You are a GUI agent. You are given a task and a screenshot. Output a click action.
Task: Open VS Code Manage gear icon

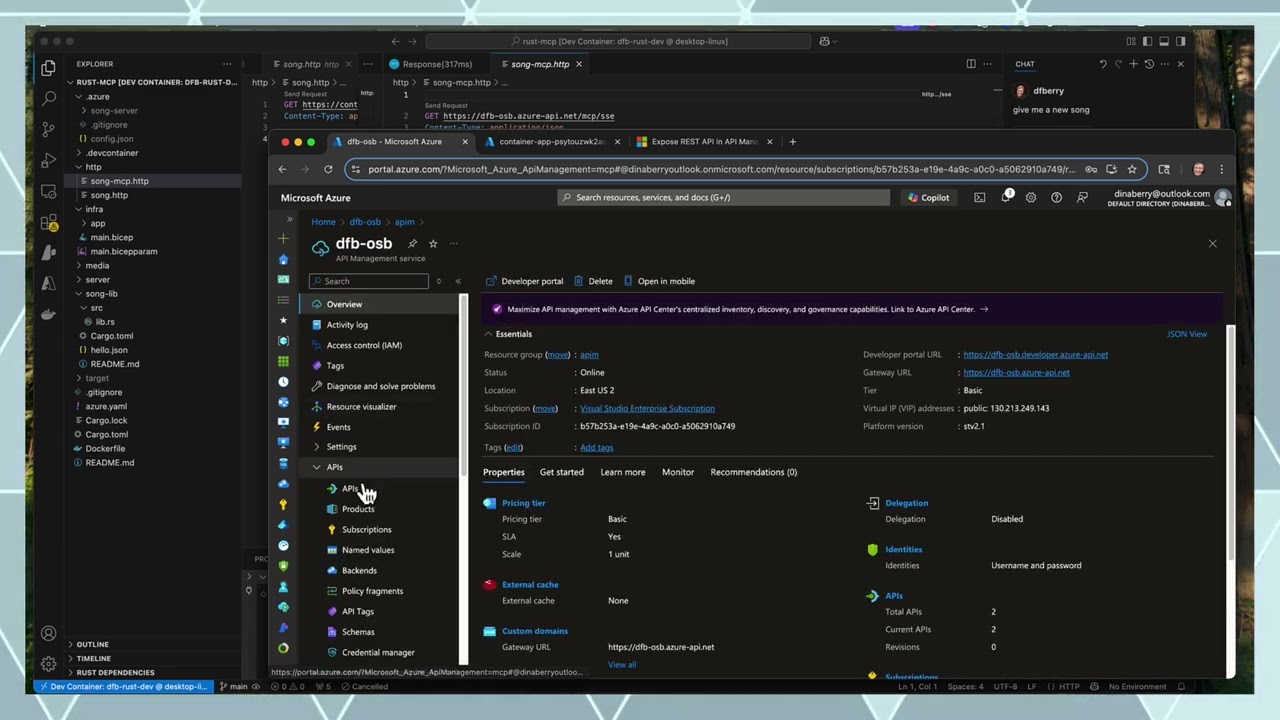(48, 663)
